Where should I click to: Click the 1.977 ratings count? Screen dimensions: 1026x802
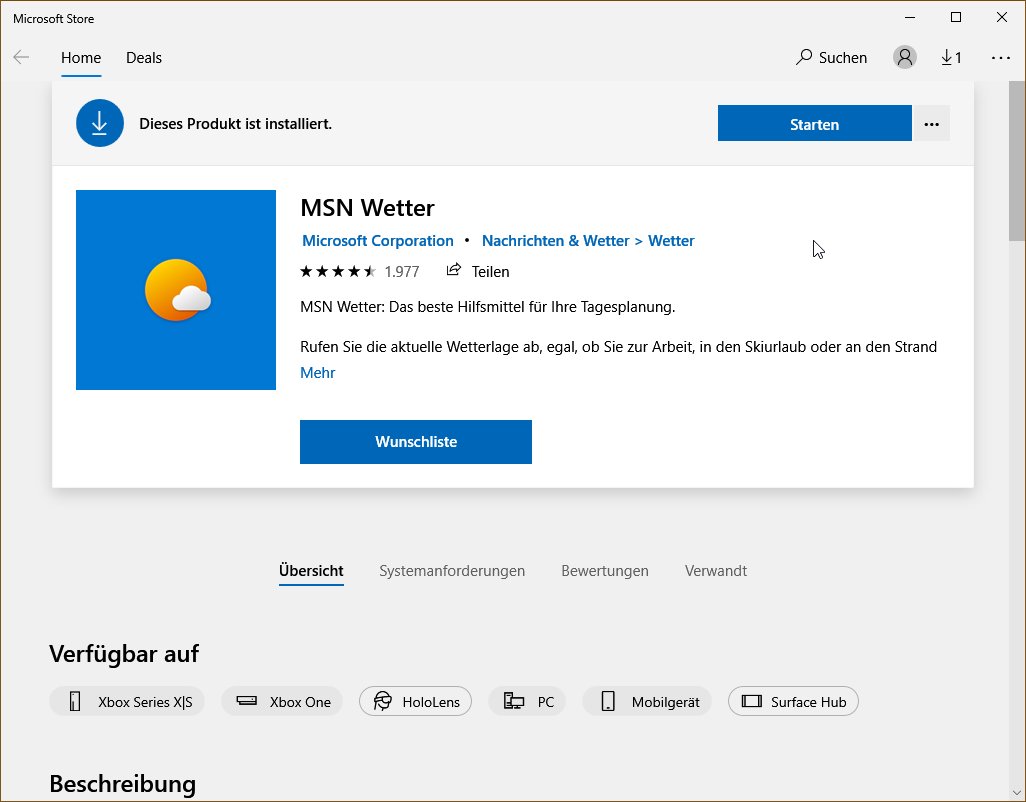coord(402,271)
